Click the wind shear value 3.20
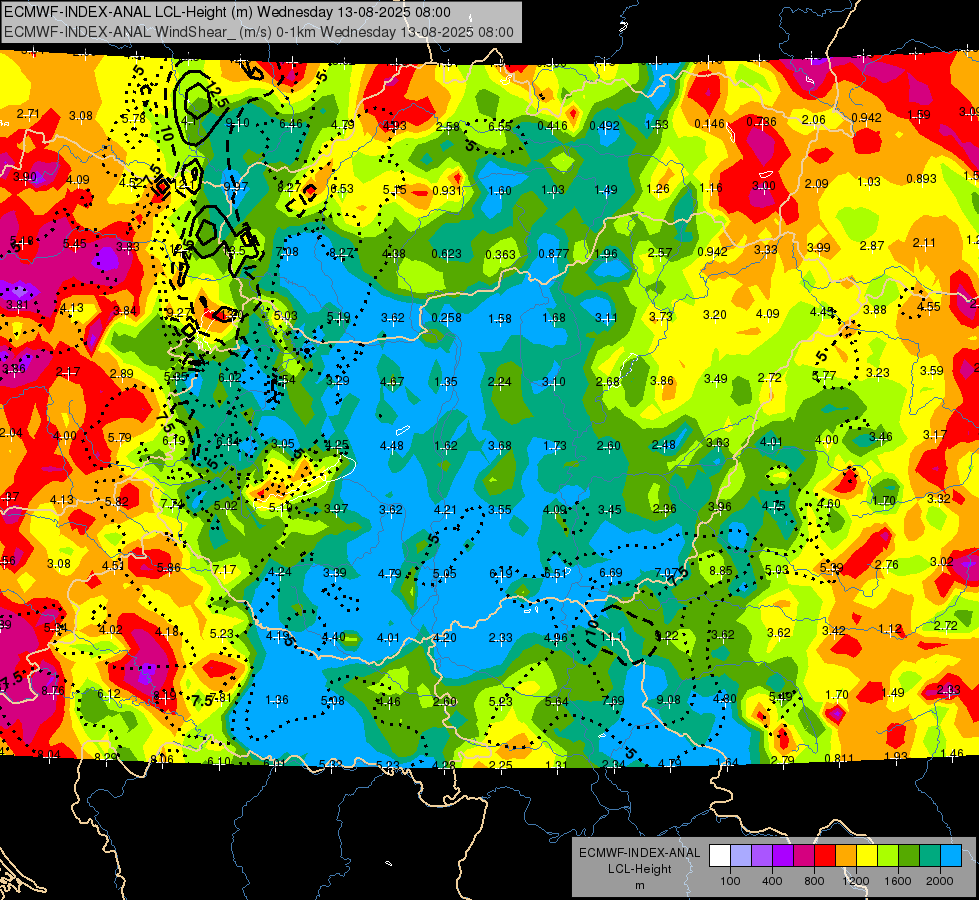 point(715,314)
